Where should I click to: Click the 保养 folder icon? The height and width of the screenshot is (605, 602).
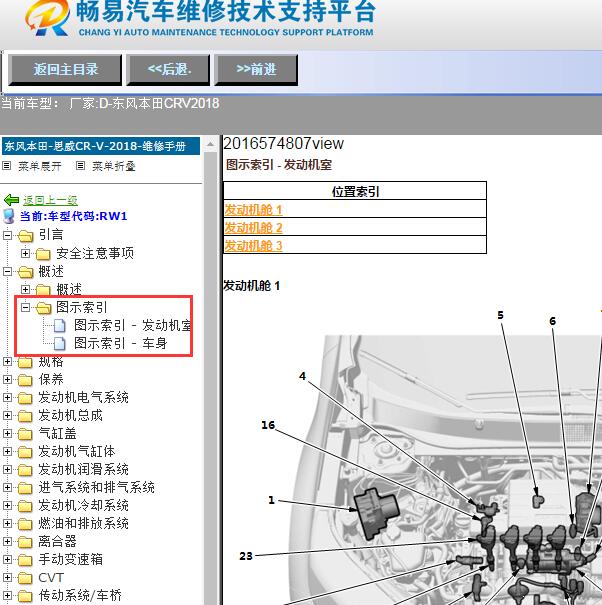25,380
